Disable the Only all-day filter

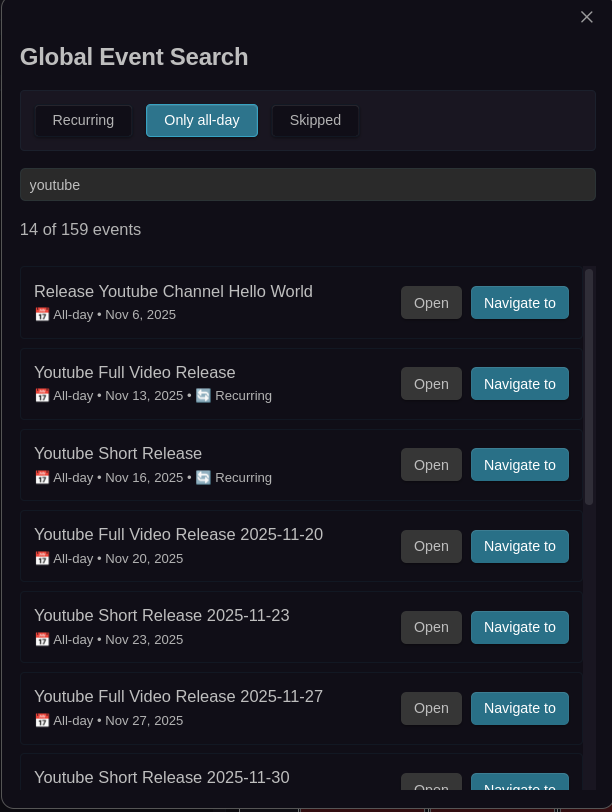click(x=202, y=121)
